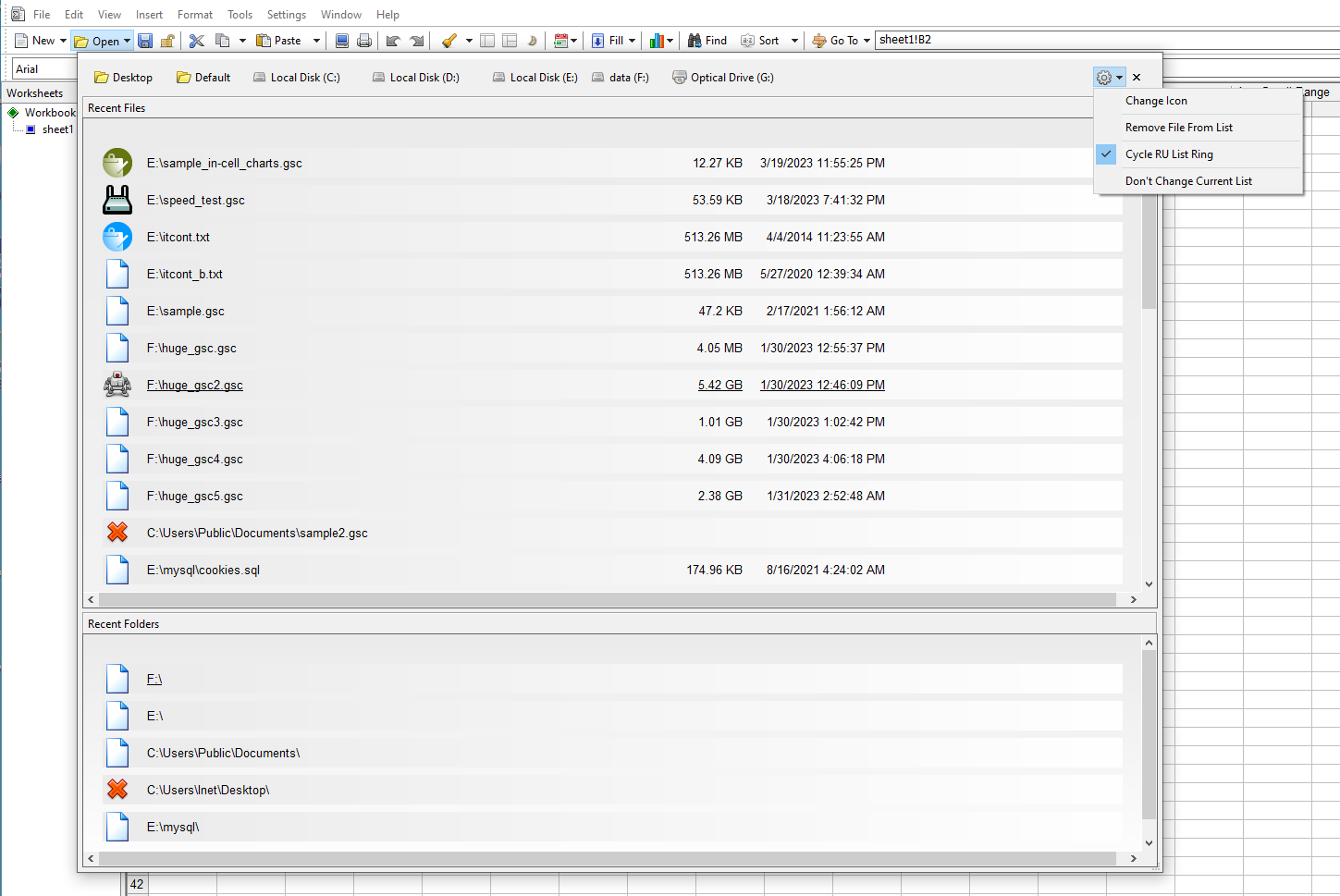Image resolution: width=1340 pixels, height=896 pixels.
Task: Click the Print icon in toolbar
Action: click(364, 41)
